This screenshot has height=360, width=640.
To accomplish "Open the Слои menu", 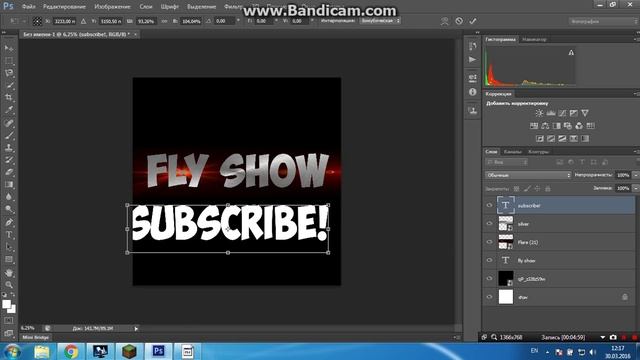I will coord(146,7).
